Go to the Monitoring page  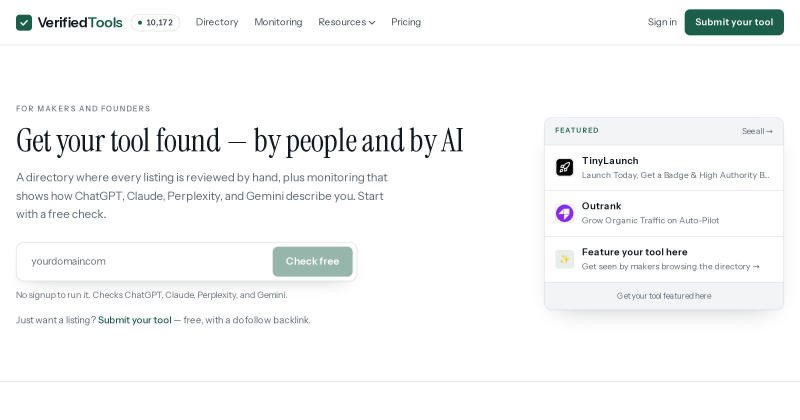278,22
